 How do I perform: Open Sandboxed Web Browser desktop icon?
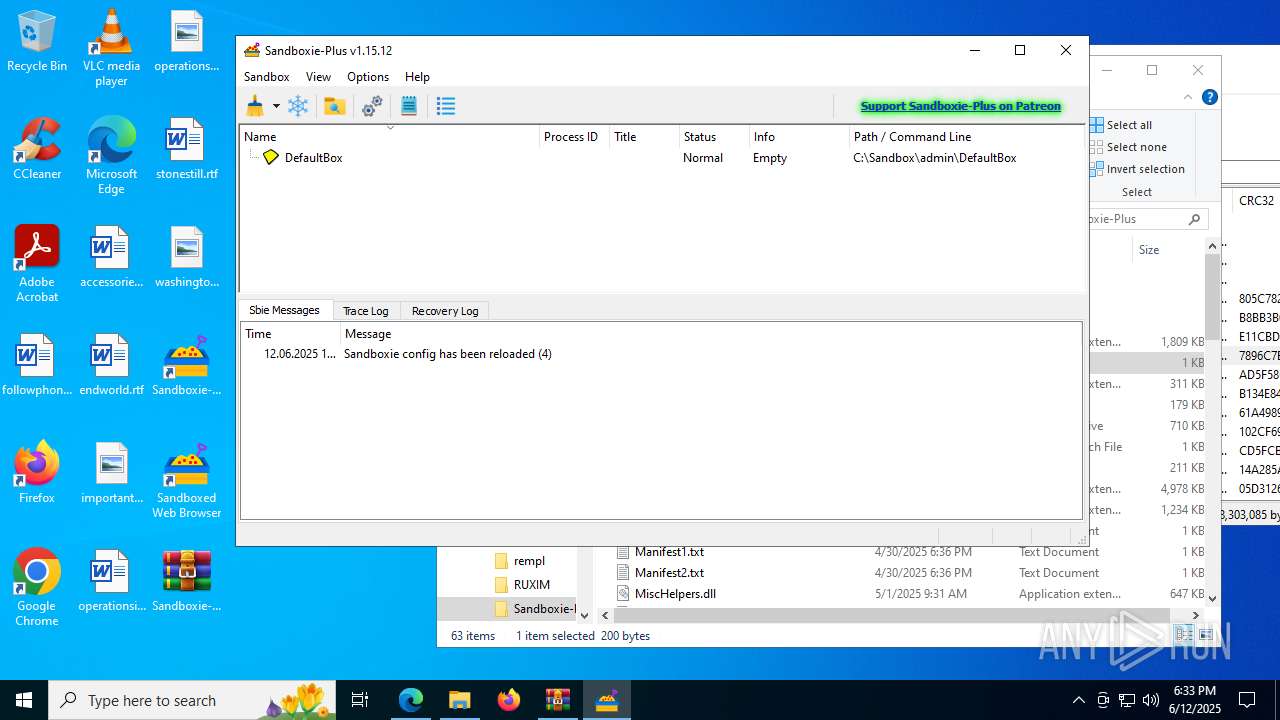pyautogui.click(x=186, y=481)
